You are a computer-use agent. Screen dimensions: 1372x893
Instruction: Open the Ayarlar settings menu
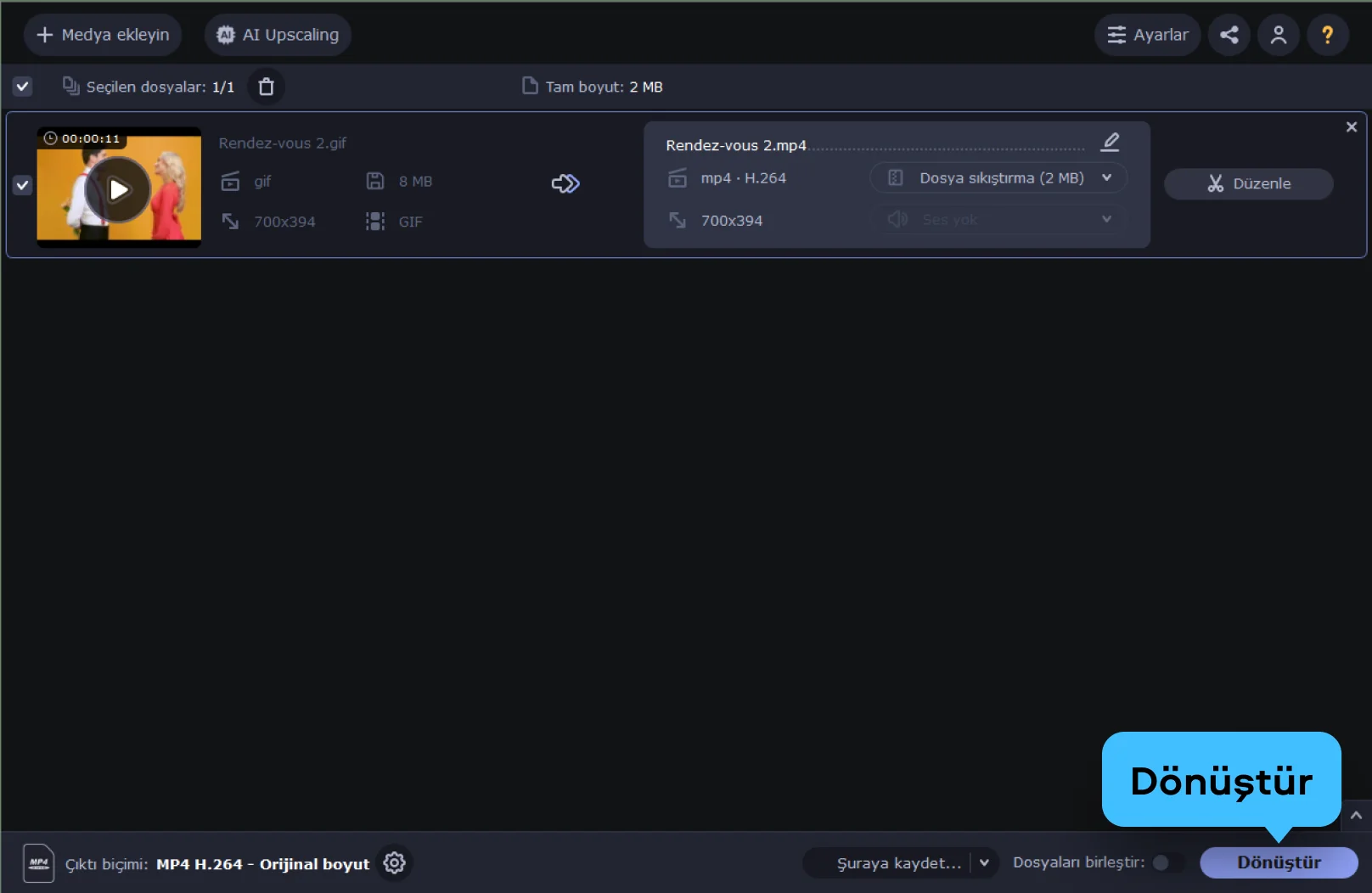click(1147, 35)
